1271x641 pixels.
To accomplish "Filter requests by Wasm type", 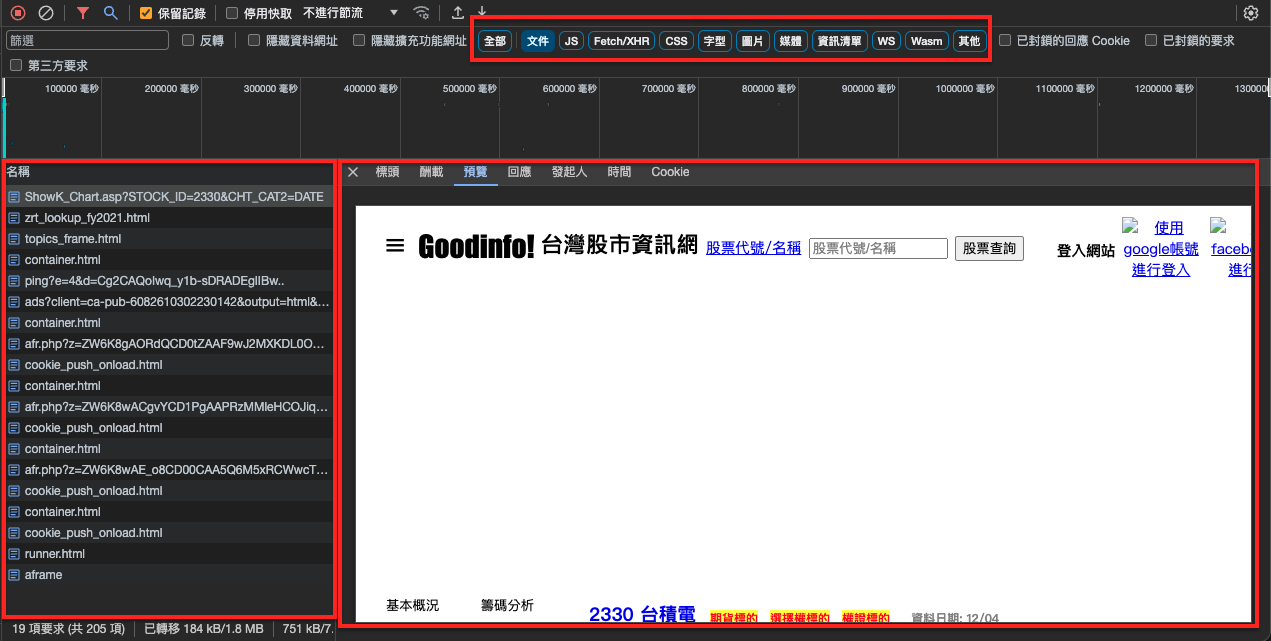I will click(x=927, y=41).
